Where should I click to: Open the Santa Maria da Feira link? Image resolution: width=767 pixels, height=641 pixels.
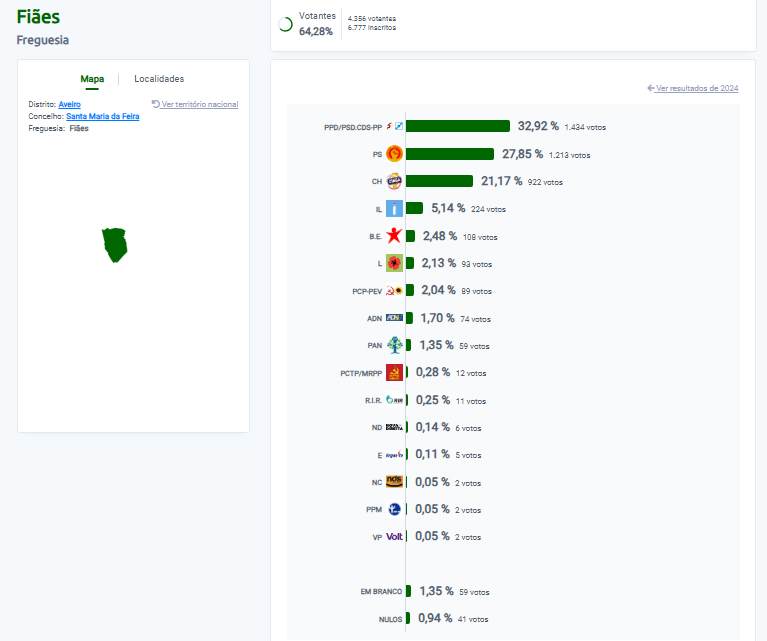tap(103, 116)
